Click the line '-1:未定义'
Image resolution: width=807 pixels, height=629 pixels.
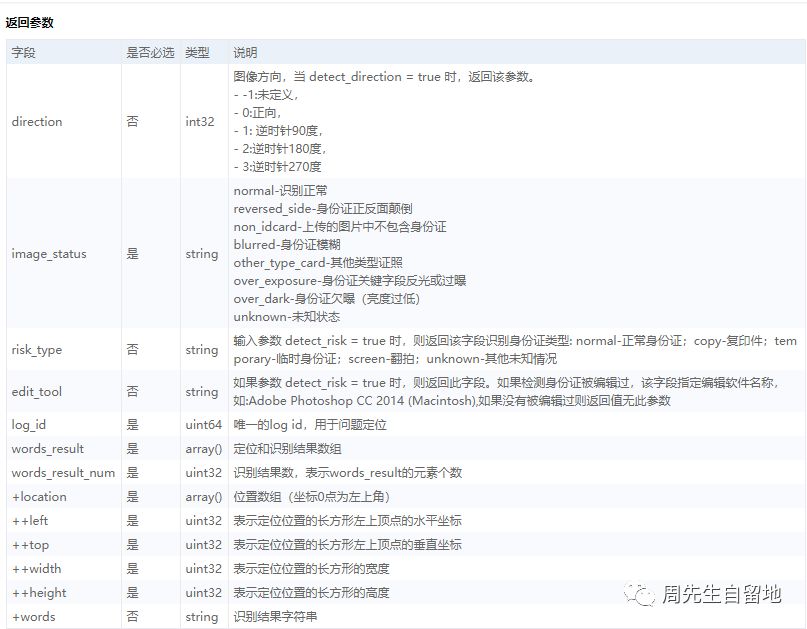(266, 95)
